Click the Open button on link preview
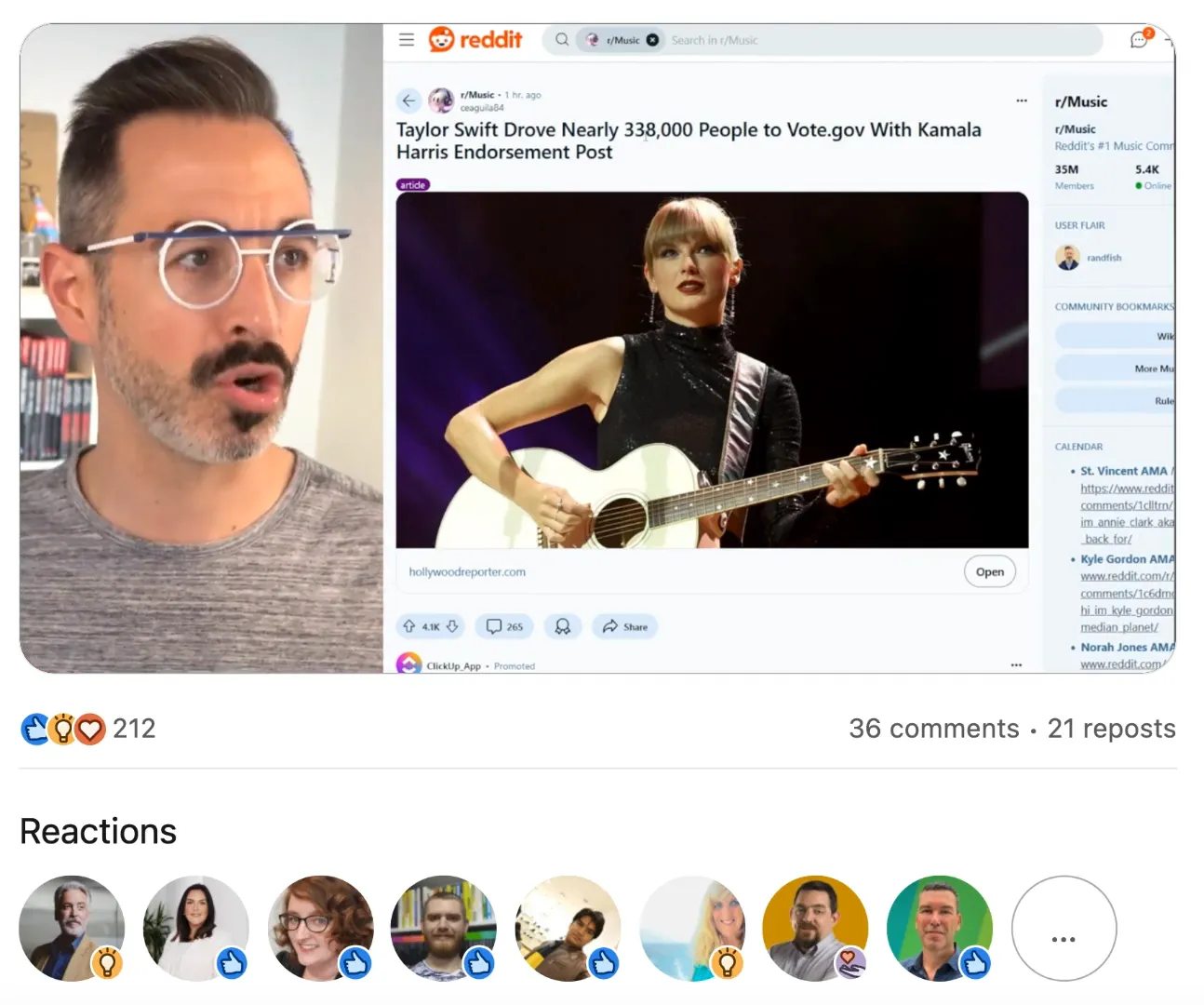 point(990,572)
